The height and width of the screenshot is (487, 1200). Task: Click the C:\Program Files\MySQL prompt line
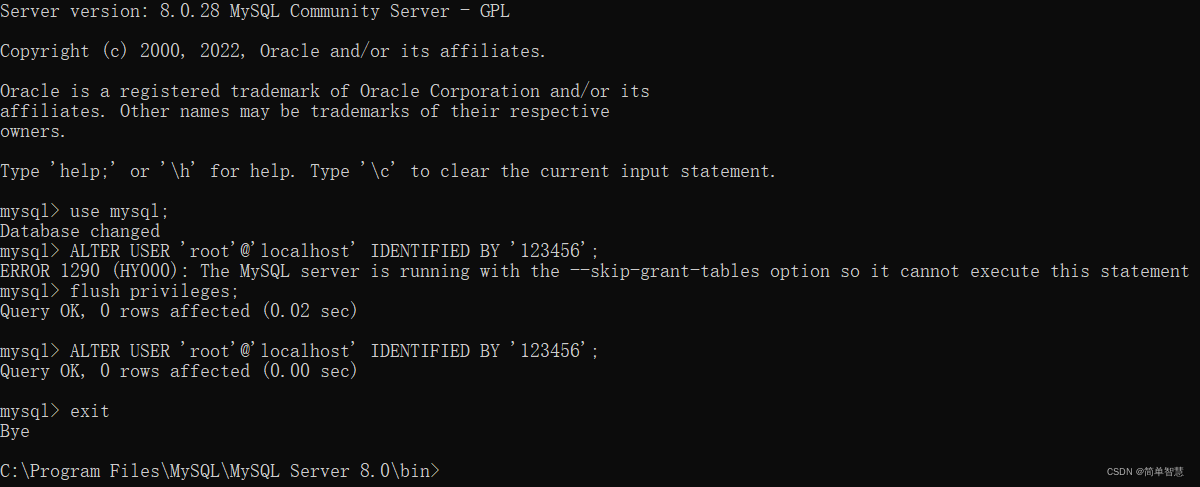(220, 471)
